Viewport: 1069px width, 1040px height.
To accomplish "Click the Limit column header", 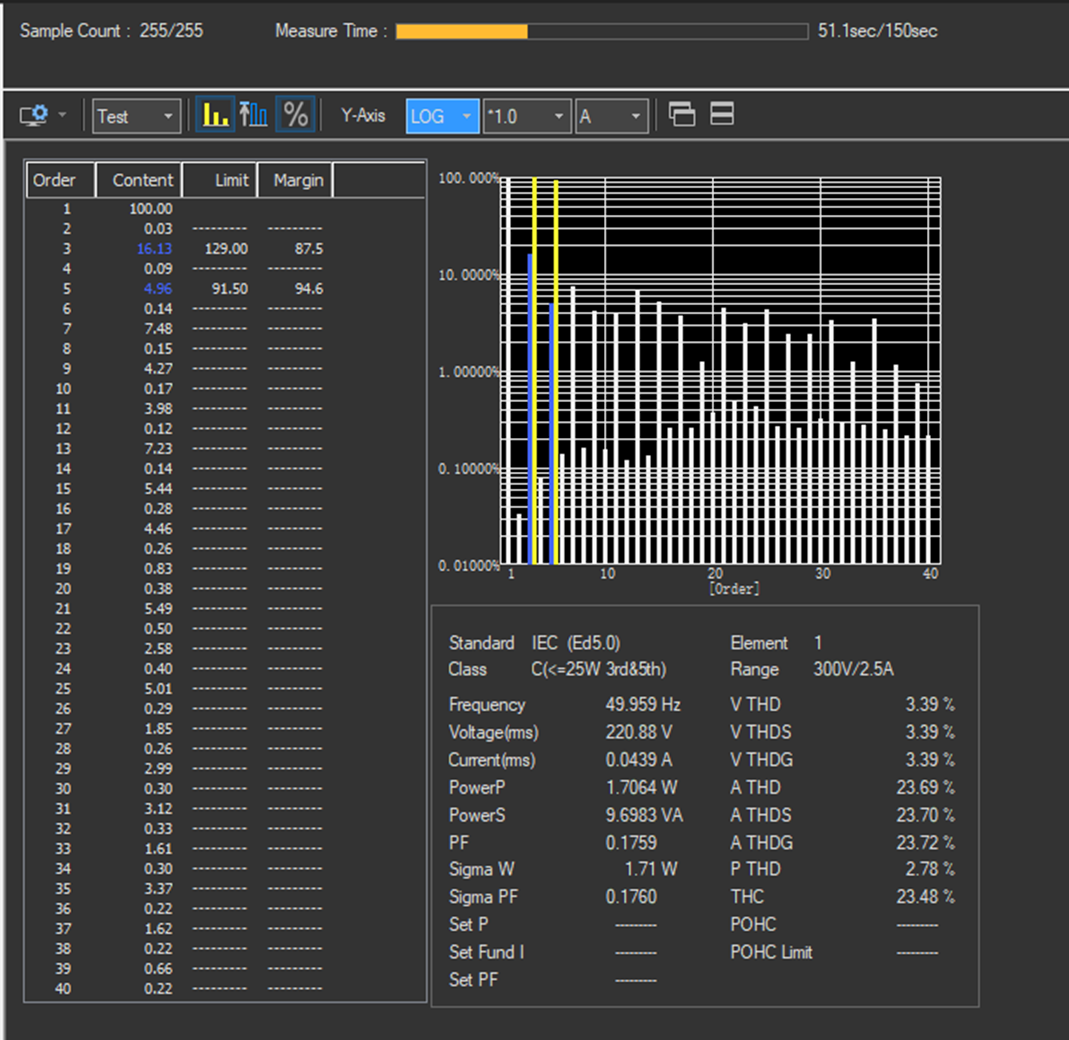I will point(220,180).
